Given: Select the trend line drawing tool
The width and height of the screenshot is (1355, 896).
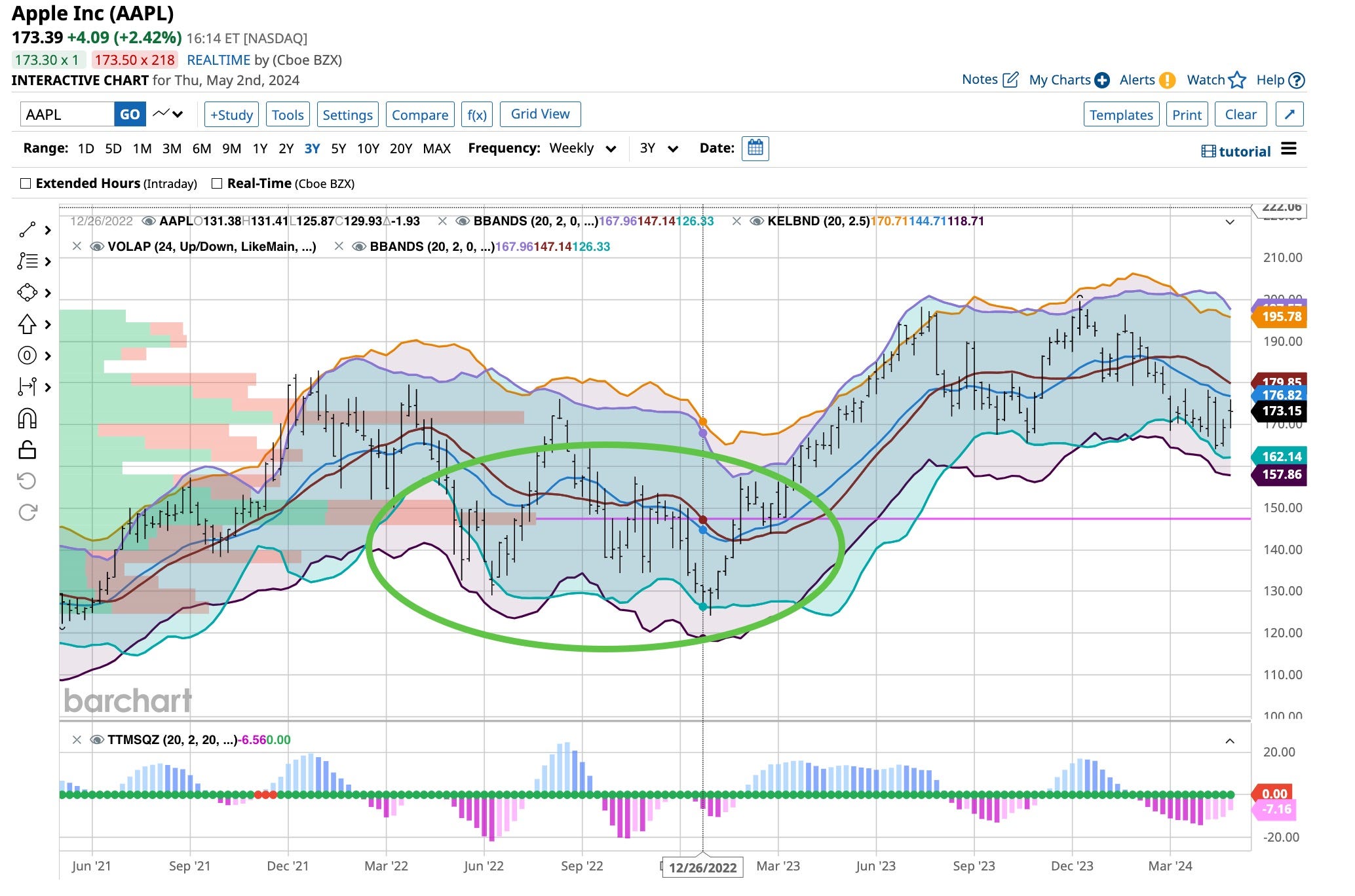Looking at the screenshot, I should (27, 230).
